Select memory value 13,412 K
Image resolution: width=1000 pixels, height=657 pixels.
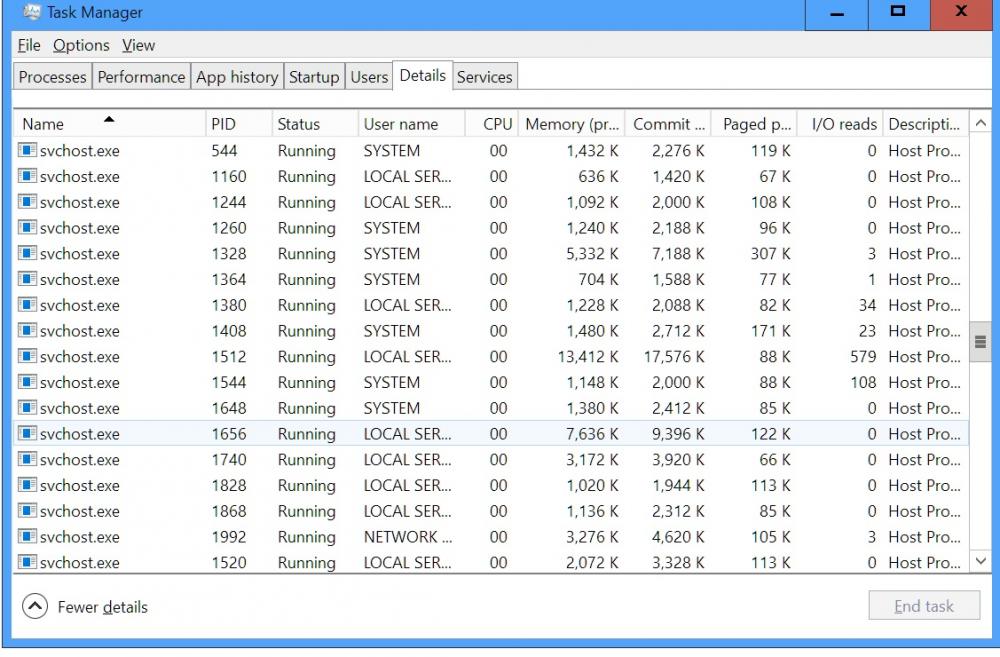(587, 357)
